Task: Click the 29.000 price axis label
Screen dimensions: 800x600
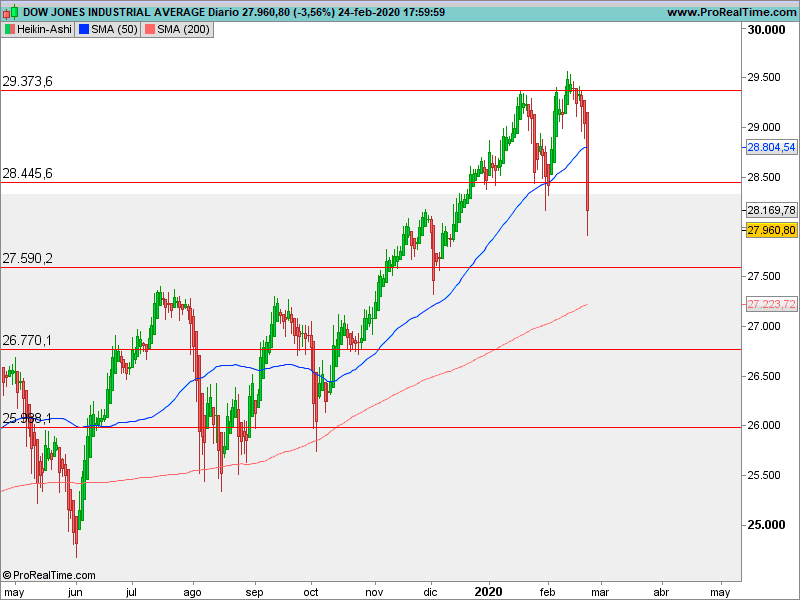Action: [x=764, y=127]
